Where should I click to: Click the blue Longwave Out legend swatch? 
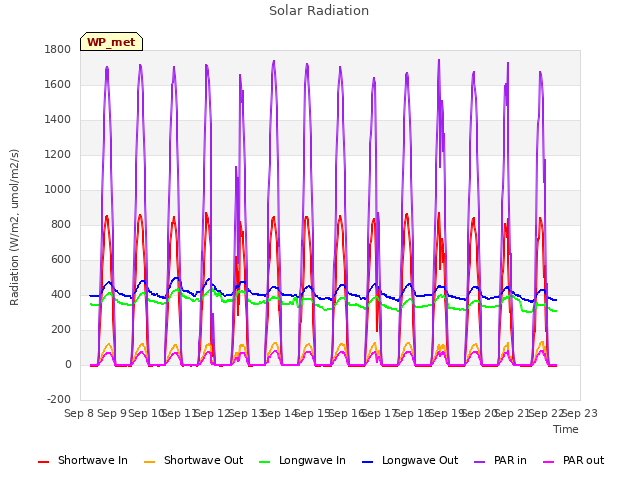368,461
